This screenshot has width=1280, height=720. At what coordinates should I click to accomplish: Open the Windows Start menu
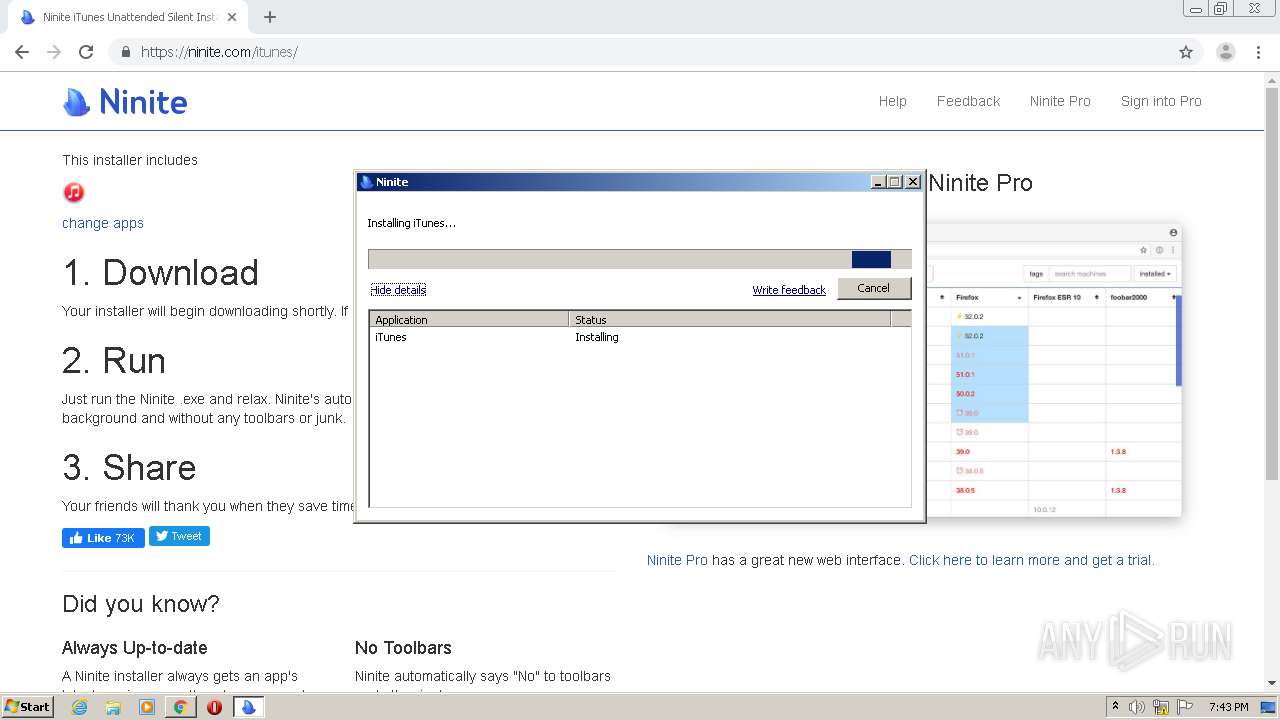28,707
